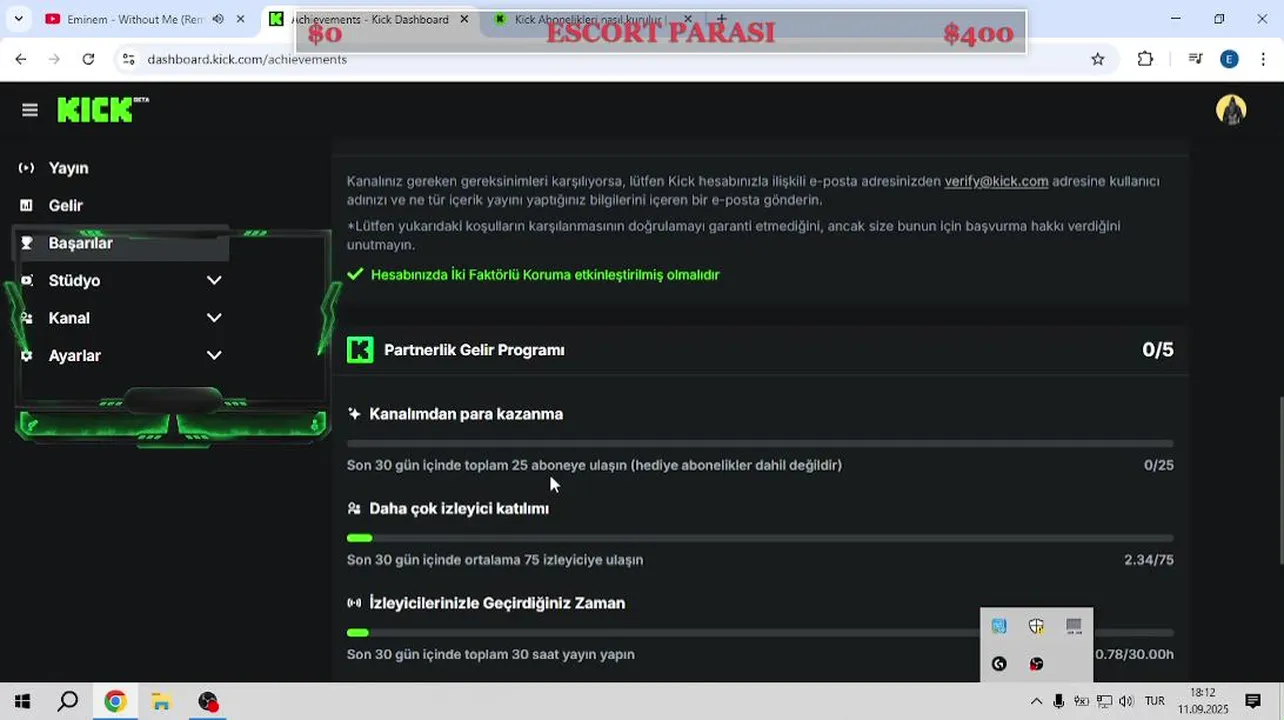1284x720 pixels.
Task: Click the blue monitor icon in tray overflow
Action: (999, 627)
